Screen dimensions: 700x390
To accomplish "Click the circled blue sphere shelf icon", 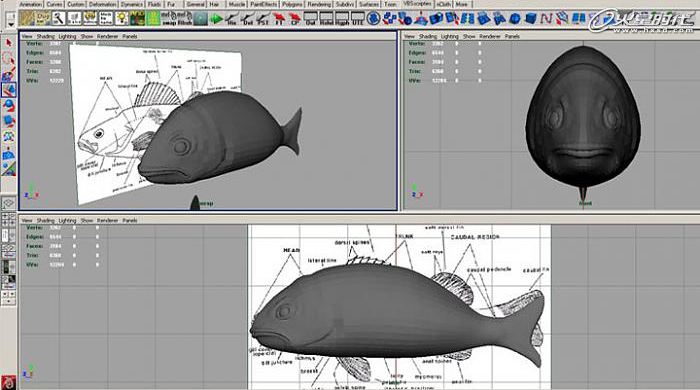I will click(x=374, y=18).
